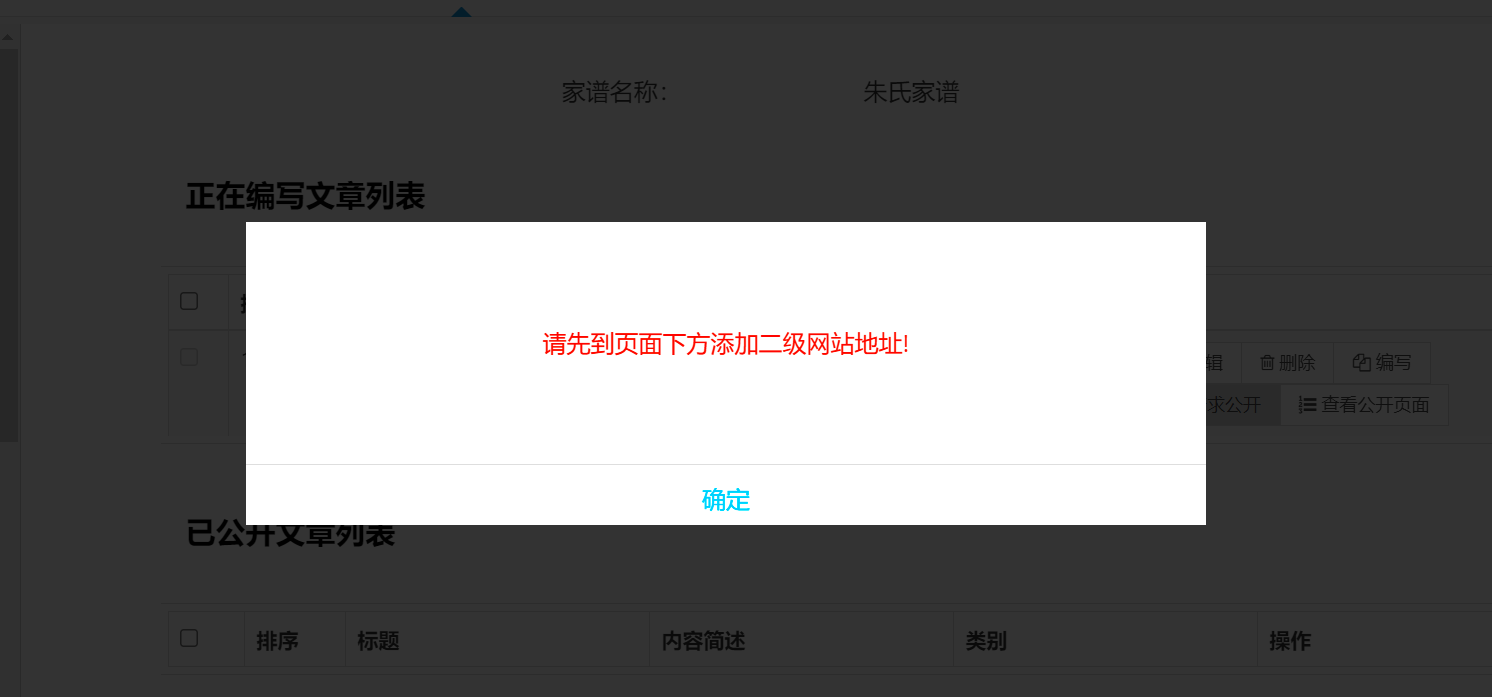Click the 内容简述 column header
Viewport: 1492px width, 697px height.
pos(703,641)
